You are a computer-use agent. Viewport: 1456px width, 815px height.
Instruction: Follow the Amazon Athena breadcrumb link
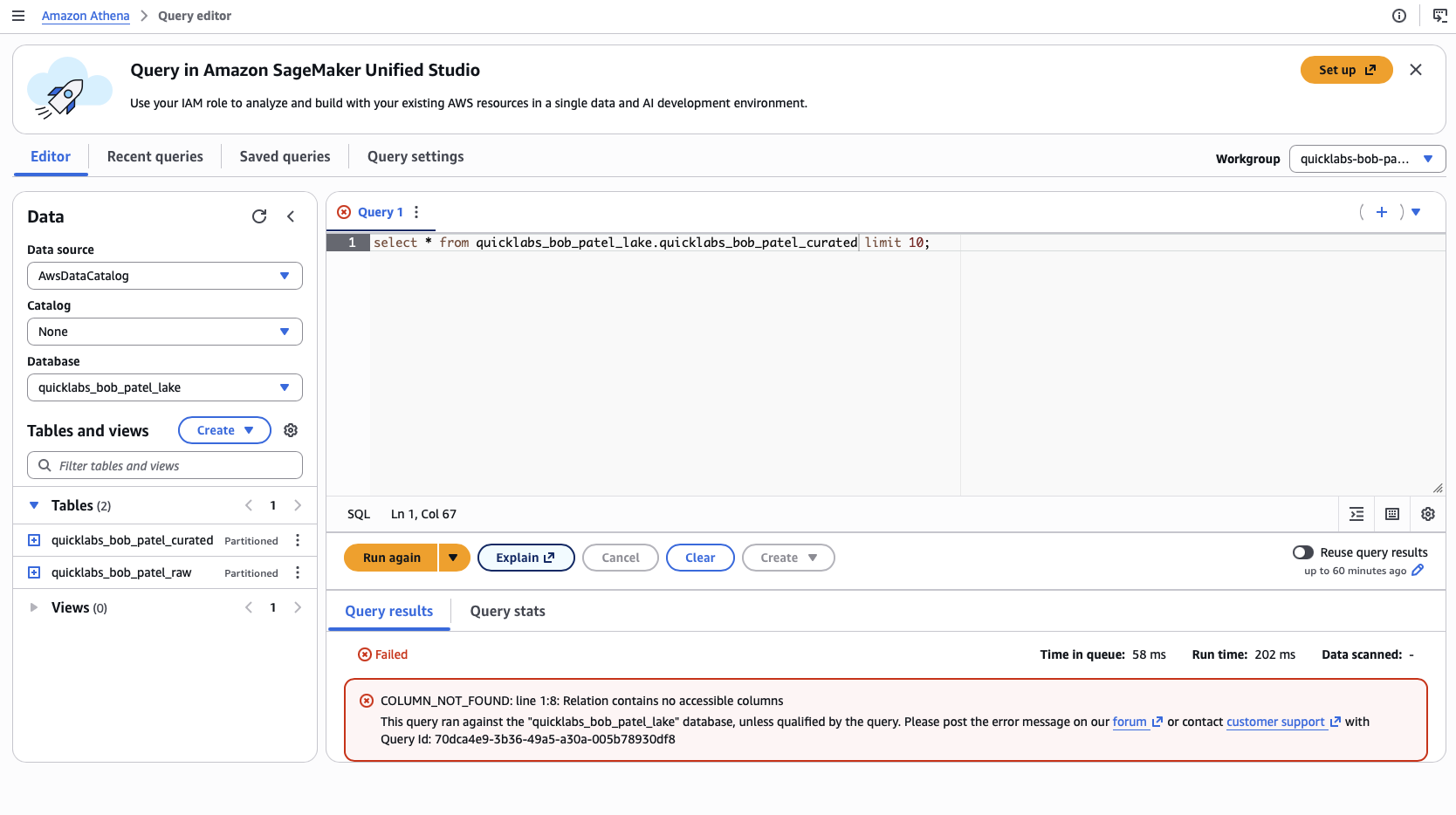click(86, 16)
